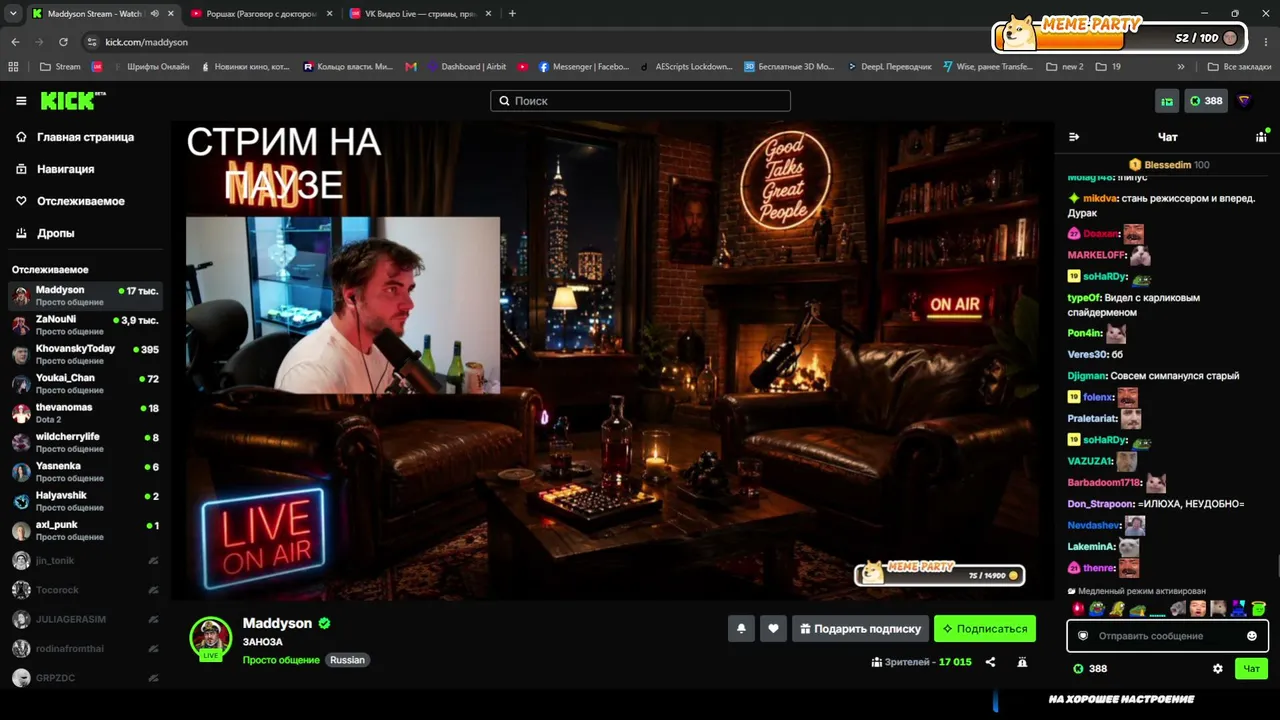
Task: Open chat settings gear icon
Action: [1217, 669]
